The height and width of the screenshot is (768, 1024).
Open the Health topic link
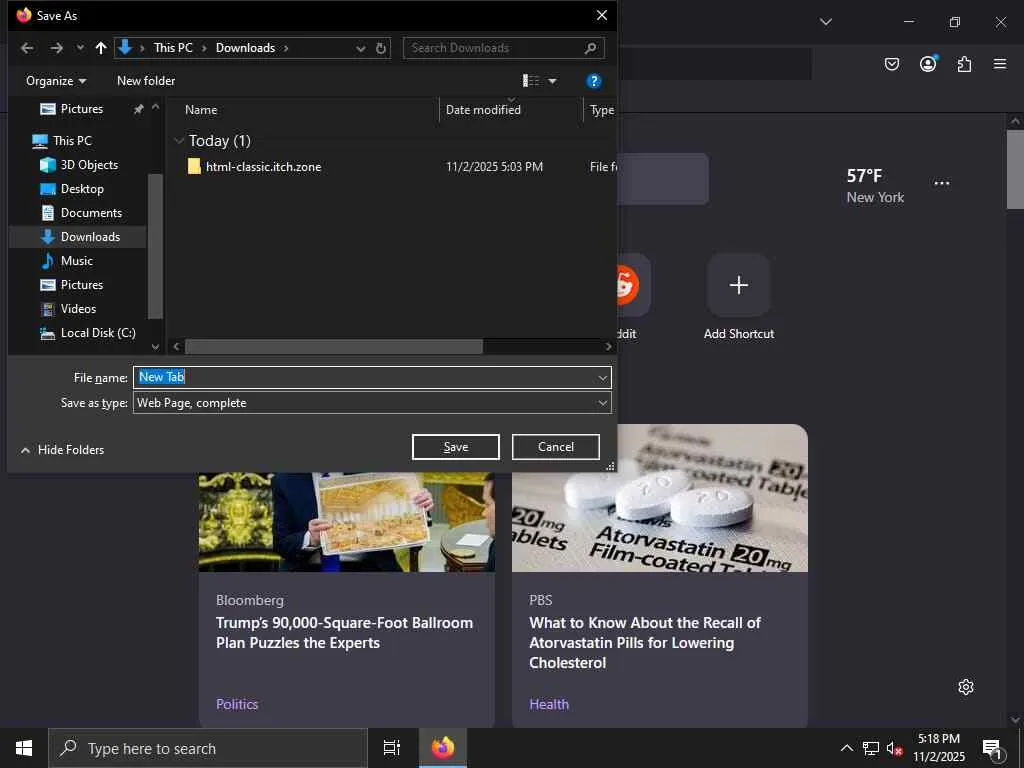549,704
